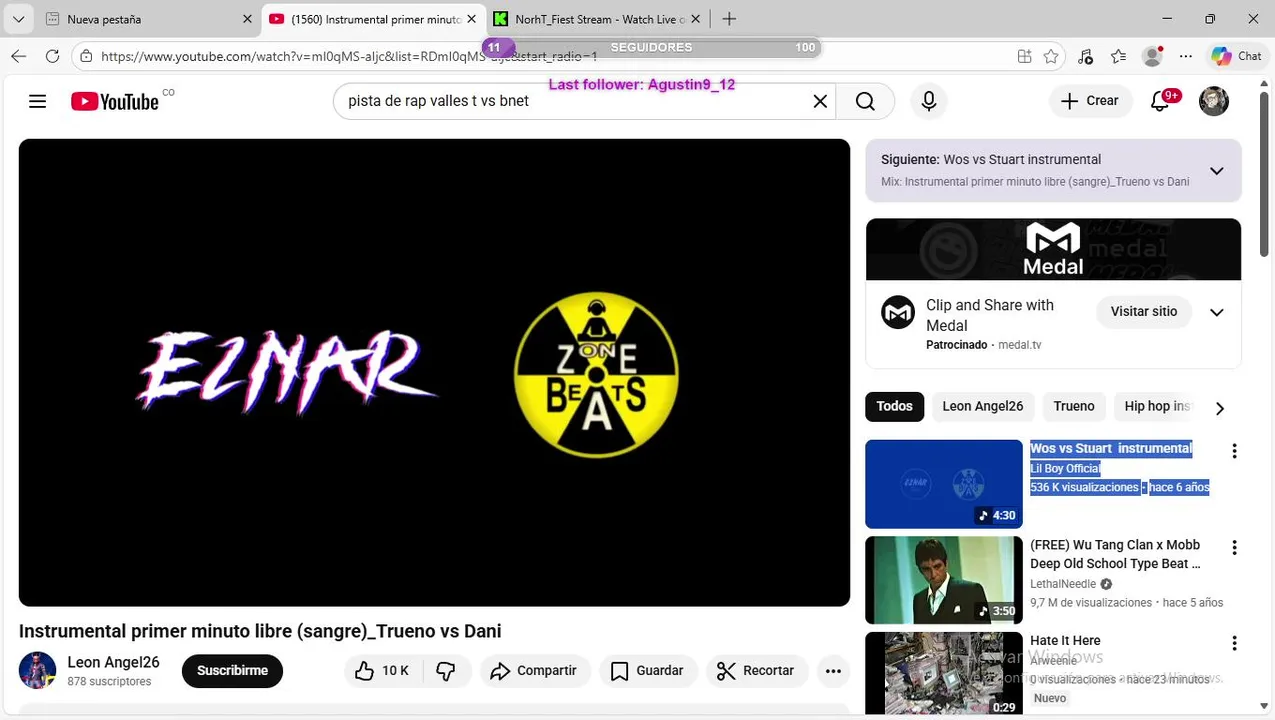Viewport: 1275px width, 720px height.
Task: Expand the Siguiente mix playlist panel
Action: (x=1217, y=171)
